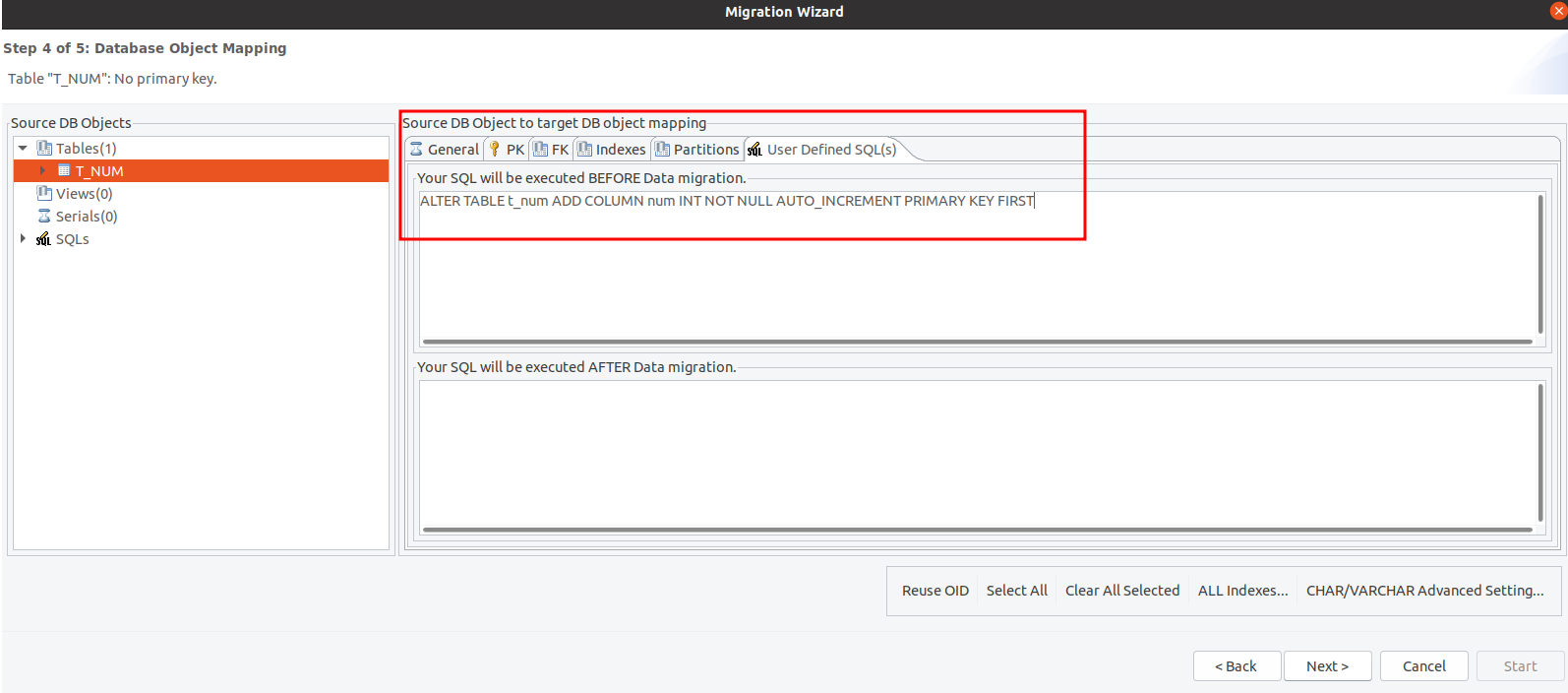1568x693 pixels.
Task: Click the Views folder icon
Action: point(44,194)
